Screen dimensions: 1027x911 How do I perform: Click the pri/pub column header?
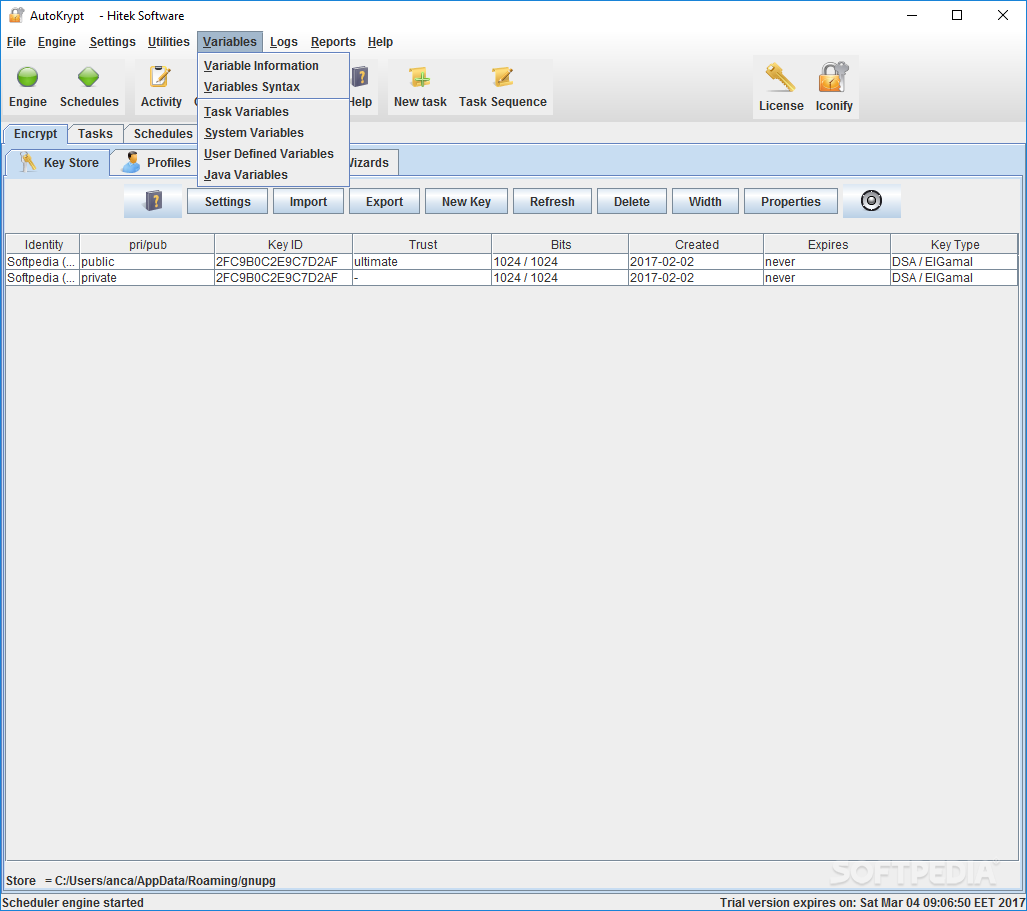tap(147, 244)
